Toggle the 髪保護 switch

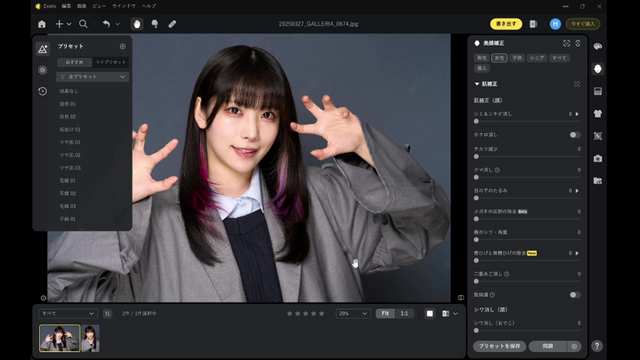pos(575,295)
